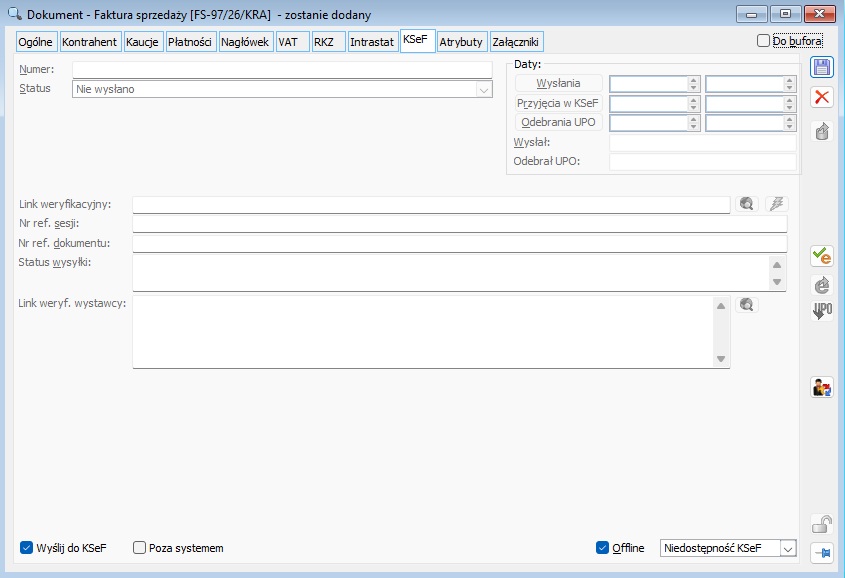Screen dimensions: 845x578
Task: Click stepper of Odebrania UPO date field
Action: [694, 123]
